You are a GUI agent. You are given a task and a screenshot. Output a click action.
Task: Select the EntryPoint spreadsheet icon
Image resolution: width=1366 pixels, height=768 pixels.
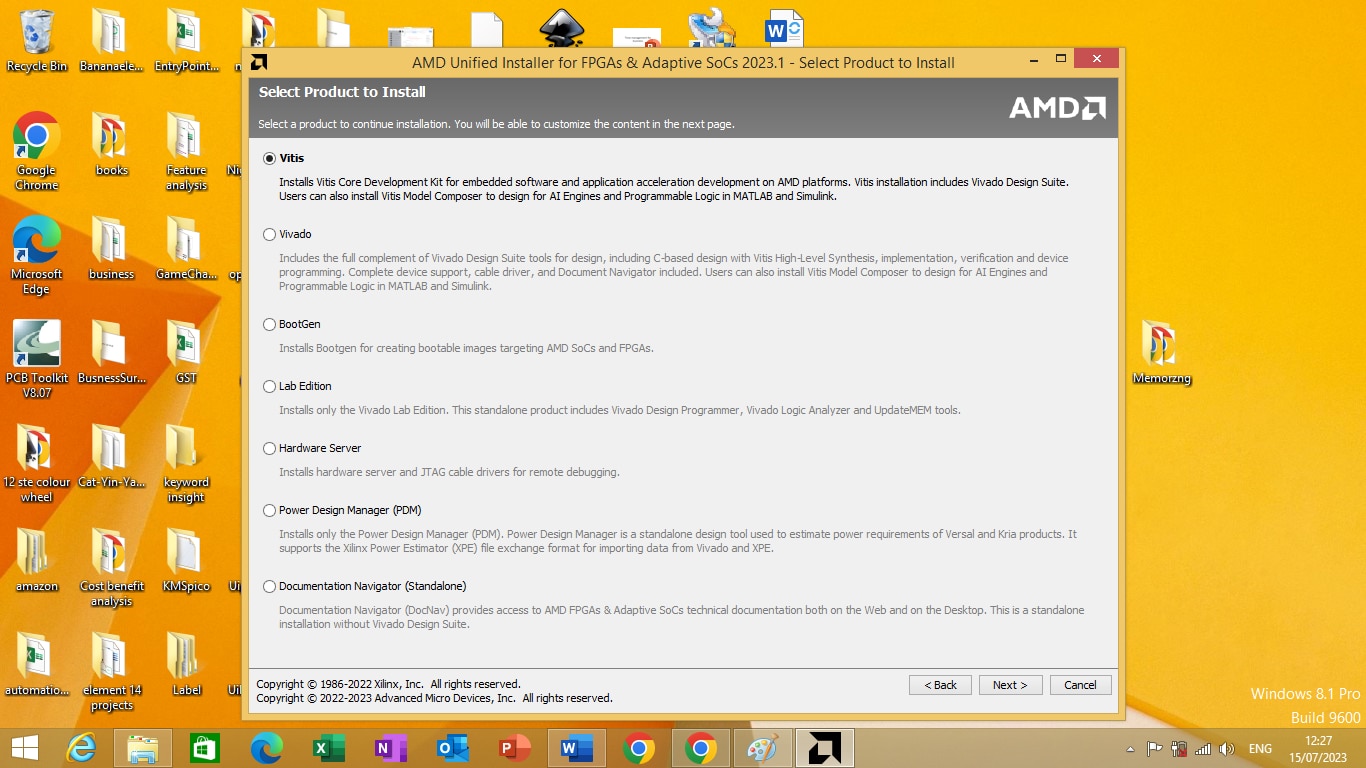pyautogui.click(x=186, y=42)
